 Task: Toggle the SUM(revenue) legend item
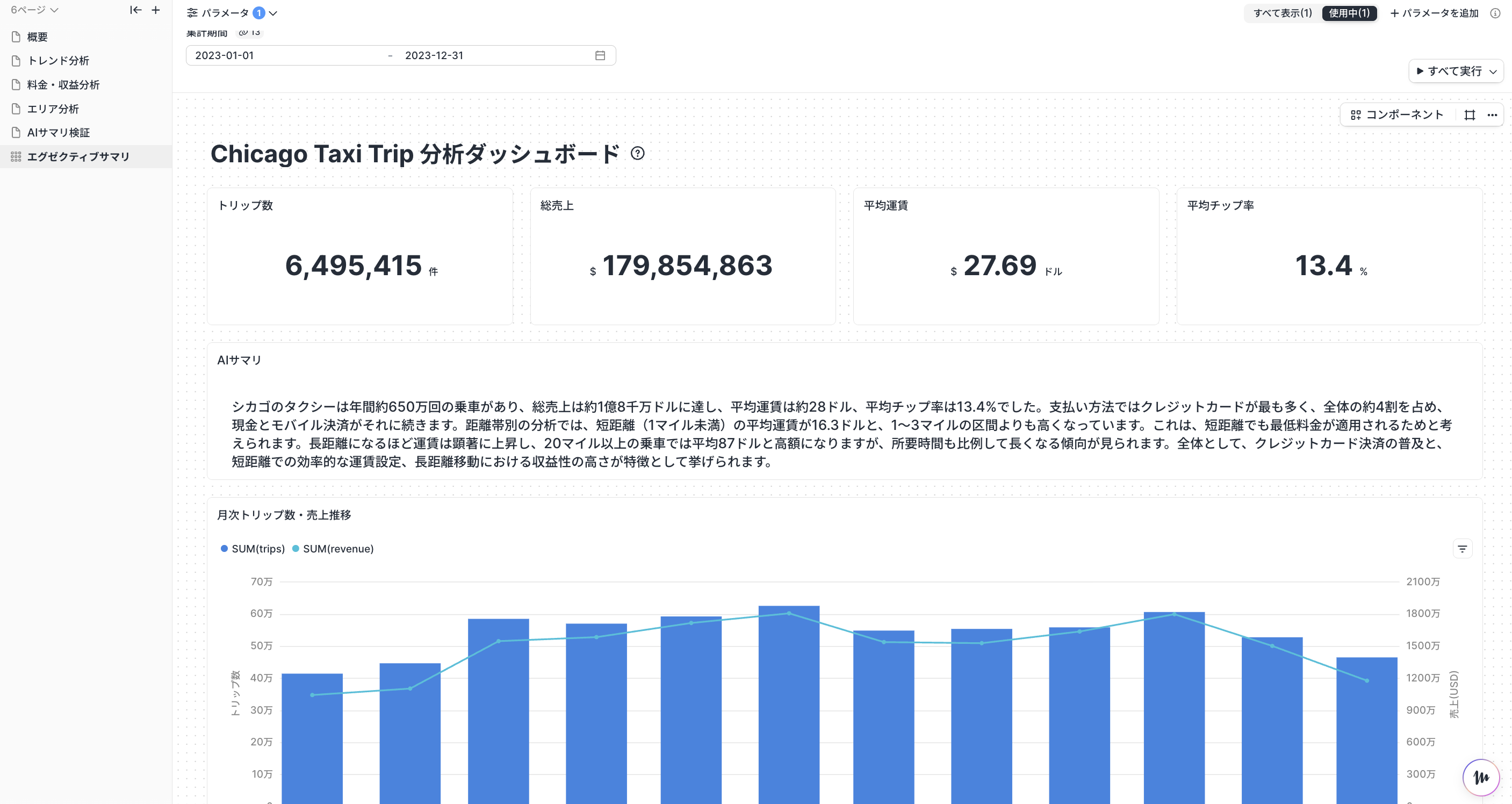pos(333,549)
